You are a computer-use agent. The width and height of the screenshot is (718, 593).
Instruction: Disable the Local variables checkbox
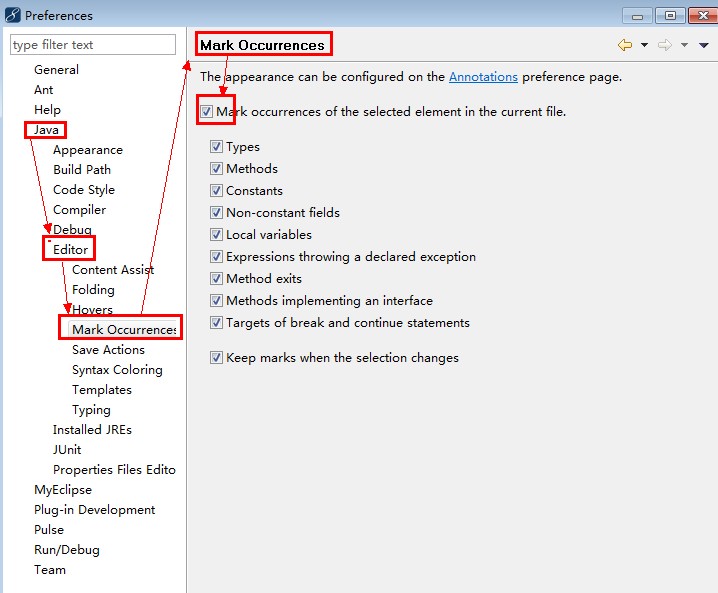[216, 234]
